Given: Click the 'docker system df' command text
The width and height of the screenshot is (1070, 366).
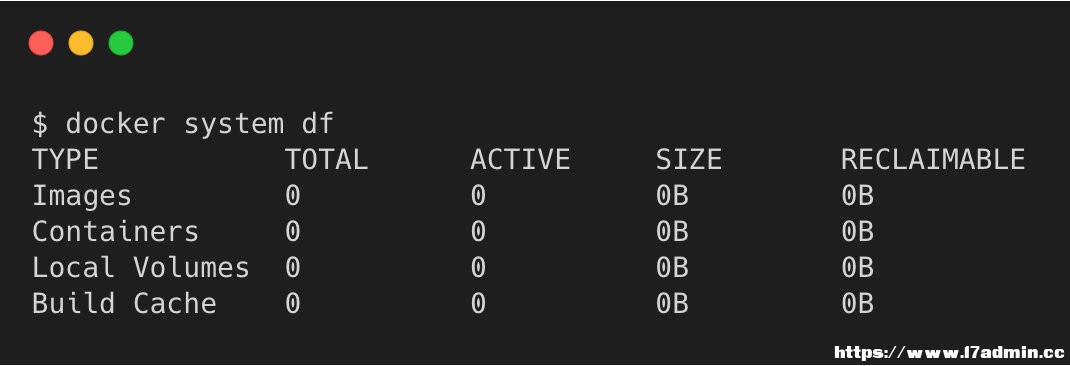Looking at the screenshot, I should click(x=199, y=124).
